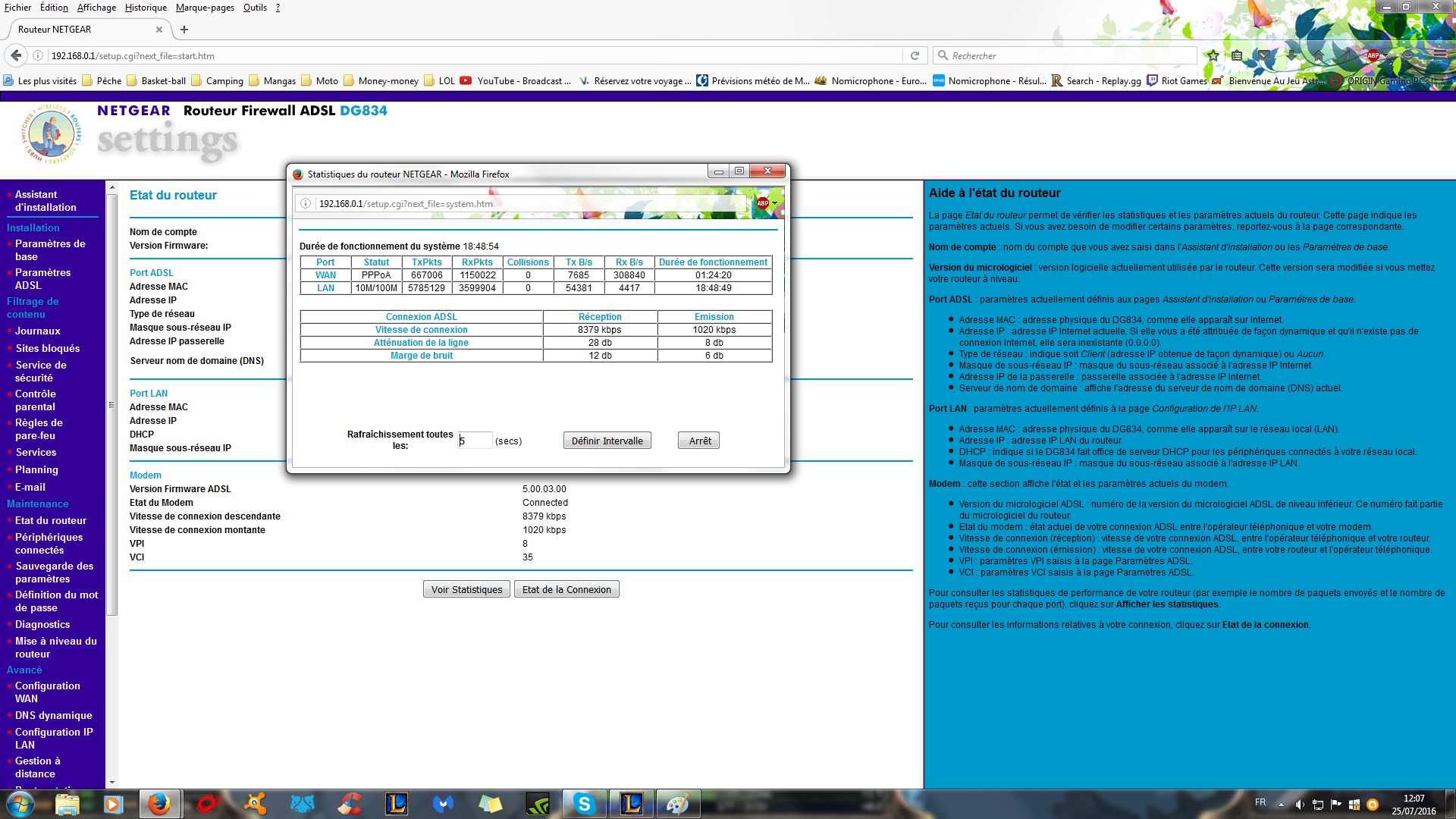Launch CCleaner from the taskbar
This screenshot has height=819, width=1456.
349,804
